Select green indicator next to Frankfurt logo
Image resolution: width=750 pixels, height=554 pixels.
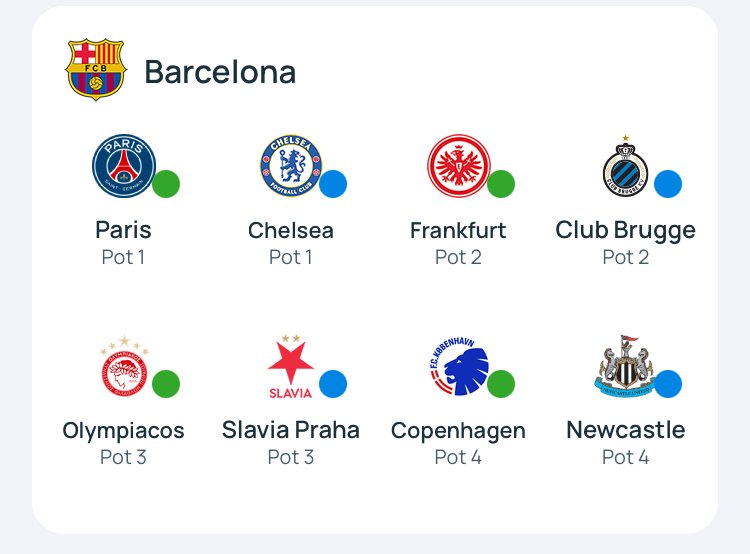[501, 184]
